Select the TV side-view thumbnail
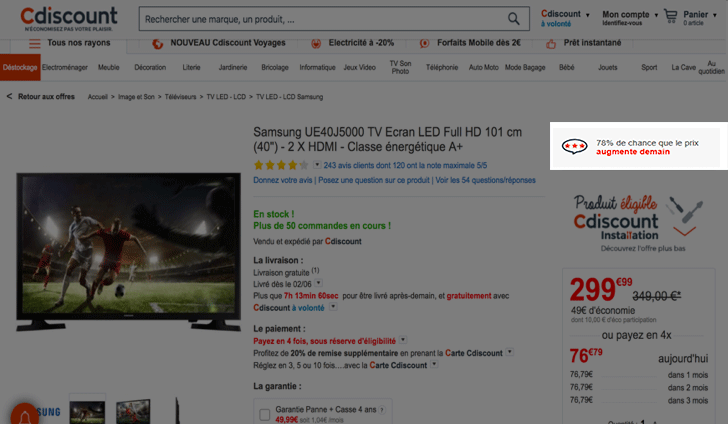This screenshot has height=424, width=728. (x=177, y=411)
